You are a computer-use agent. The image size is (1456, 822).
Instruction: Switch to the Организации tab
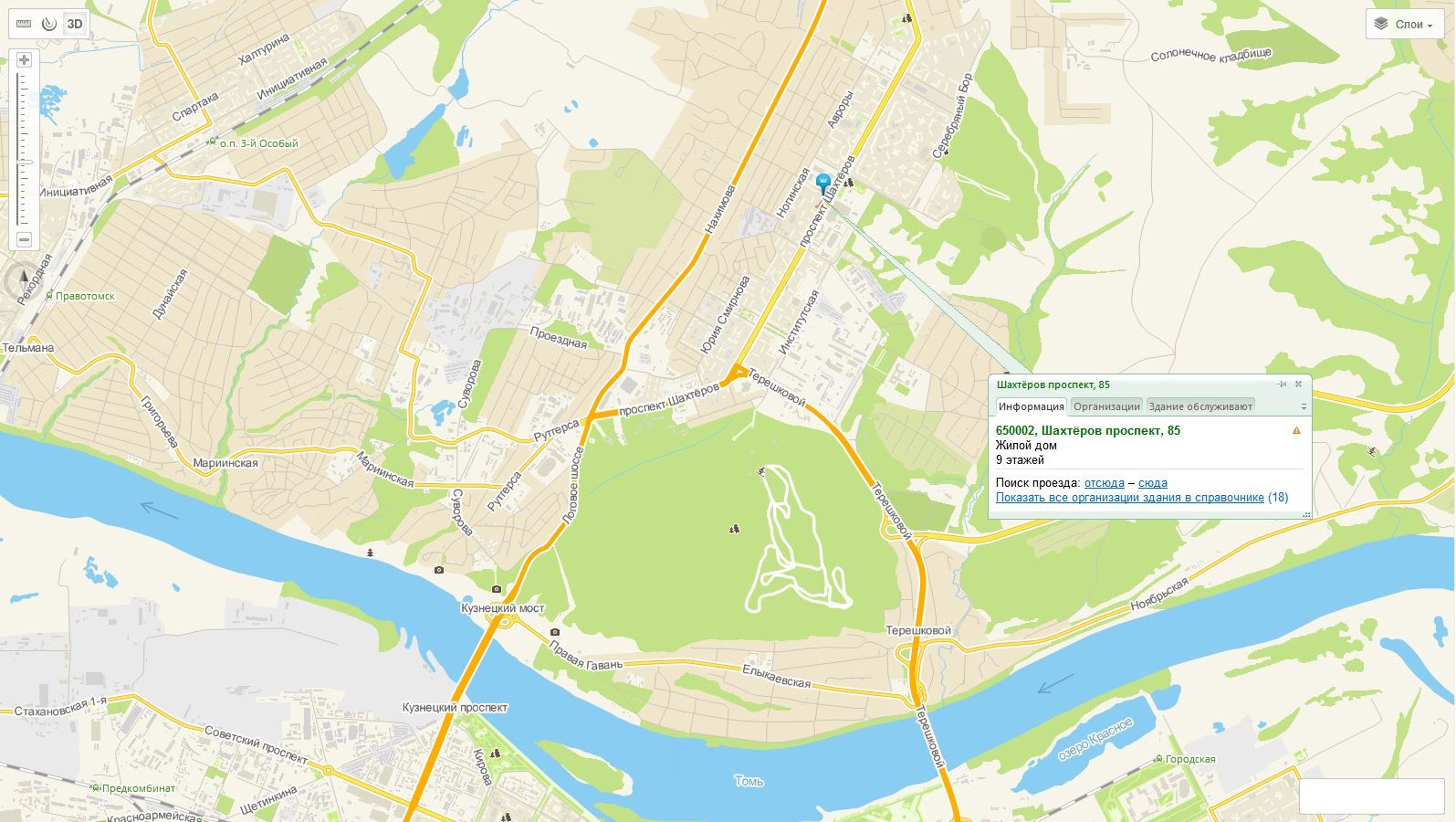click(x=1106, y=406)
